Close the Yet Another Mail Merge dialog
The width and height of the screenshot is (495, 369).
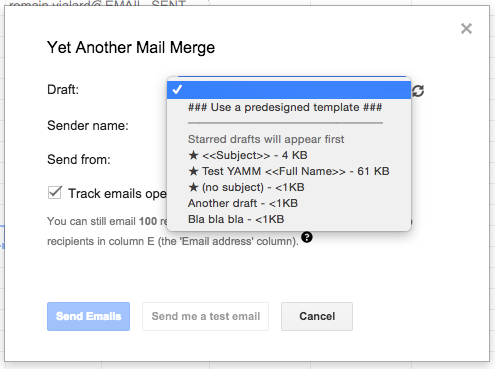[466, 29]
